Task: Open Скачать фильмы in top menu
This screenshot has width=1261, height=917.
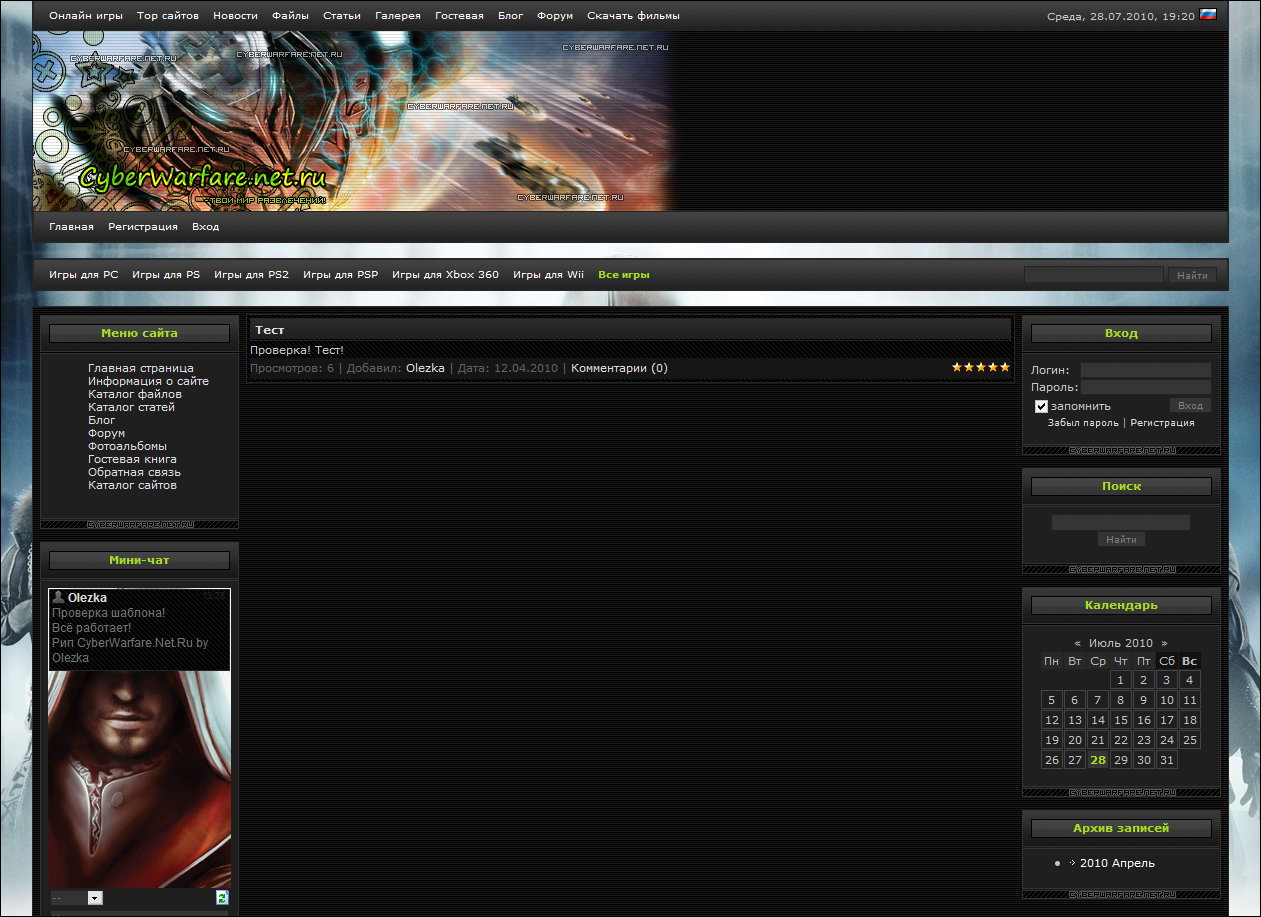Action: (633, 16)
